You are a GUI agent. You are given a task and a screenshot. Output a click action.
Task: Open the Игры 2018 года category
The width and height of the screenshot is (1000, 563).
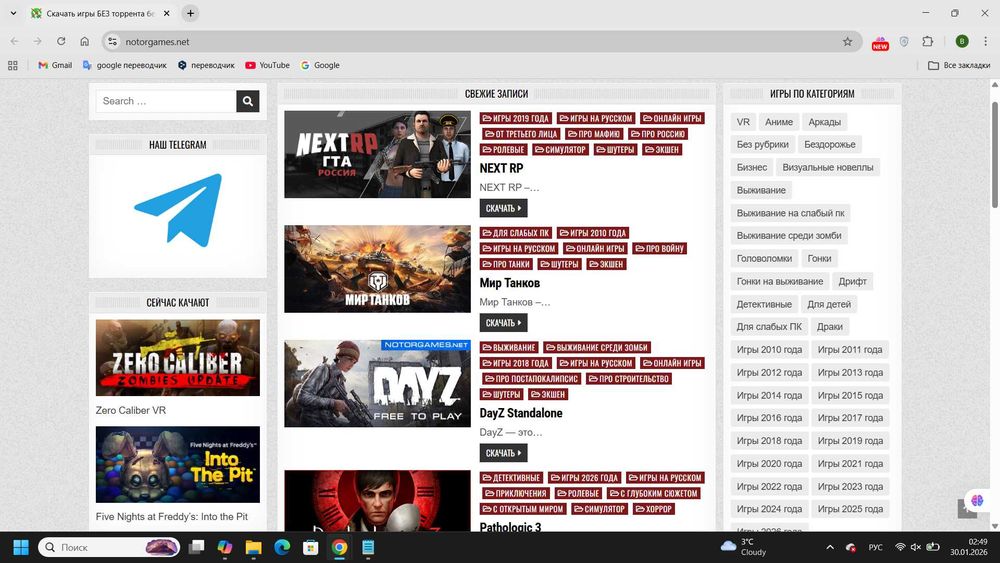pos(769,441)
